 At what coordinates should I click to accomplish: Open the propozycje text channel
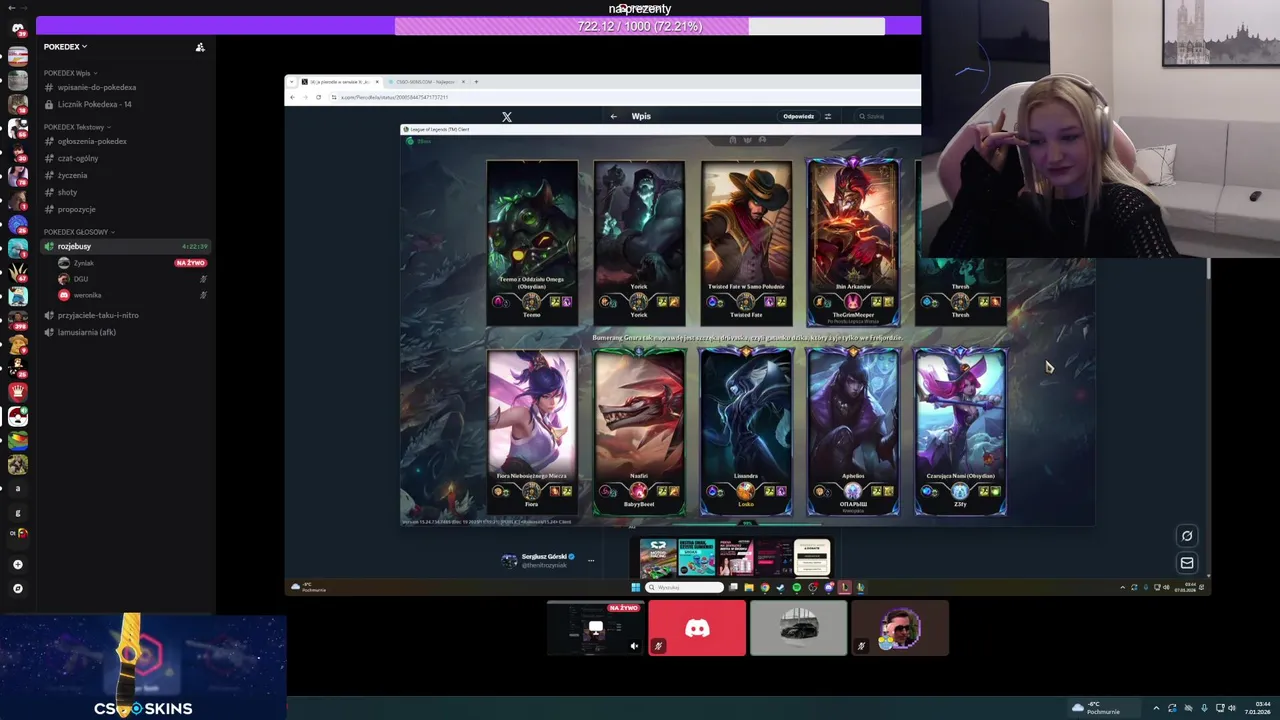point(76,210)
